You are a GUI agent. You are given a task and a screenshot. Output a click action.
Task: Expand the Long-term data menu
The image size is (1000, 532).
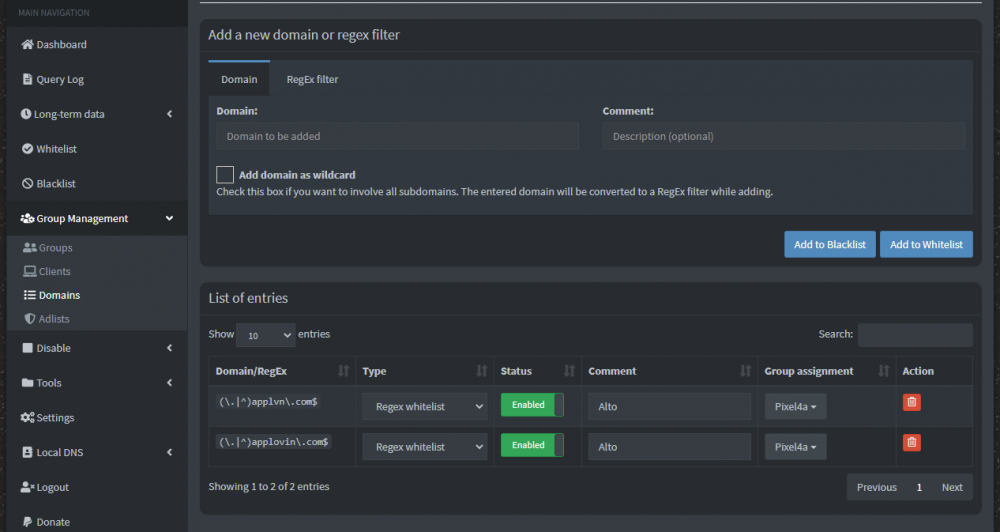[x=93, y=114]
